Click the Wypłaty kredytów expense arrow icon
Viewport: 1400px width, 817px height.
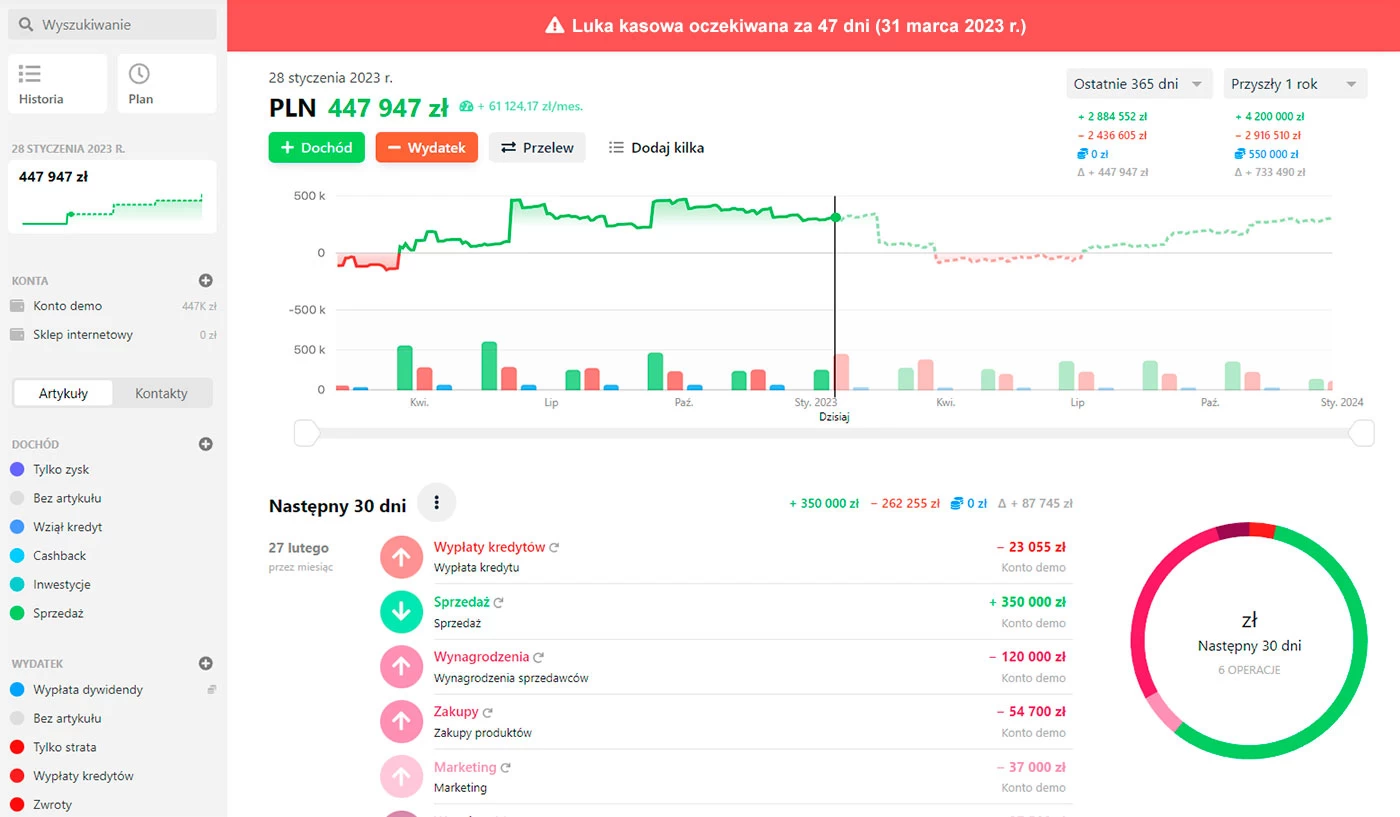tap(402, 558)
